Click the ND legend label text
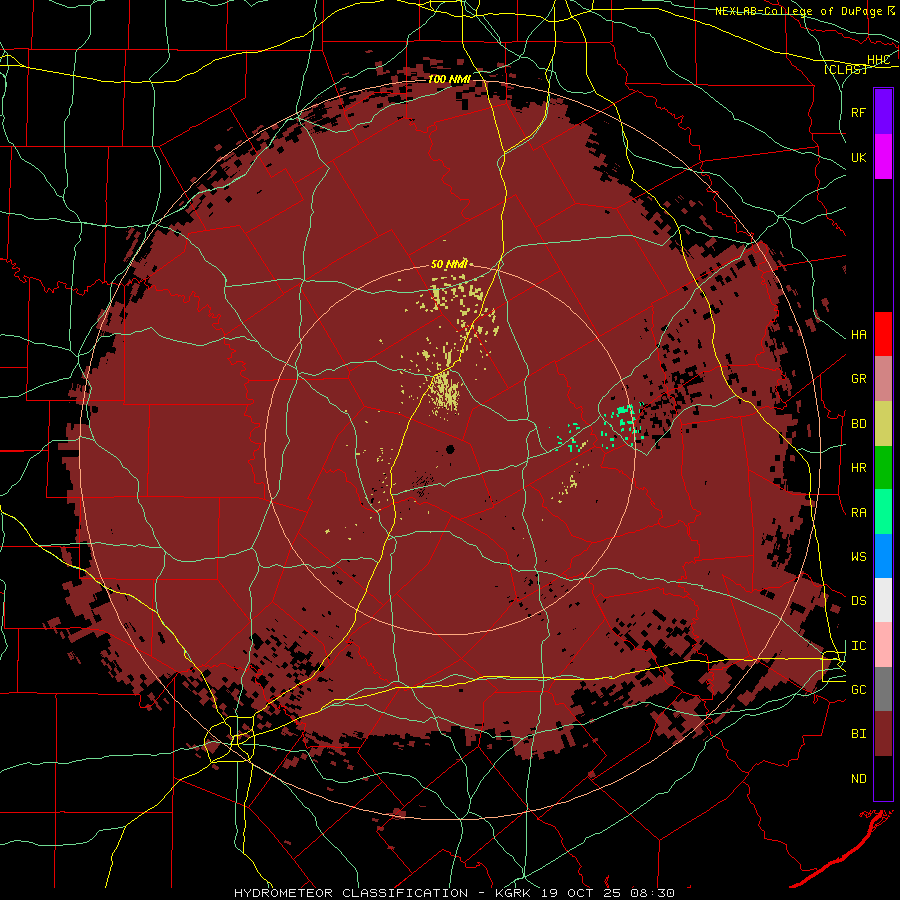 [x=858, y=779]
